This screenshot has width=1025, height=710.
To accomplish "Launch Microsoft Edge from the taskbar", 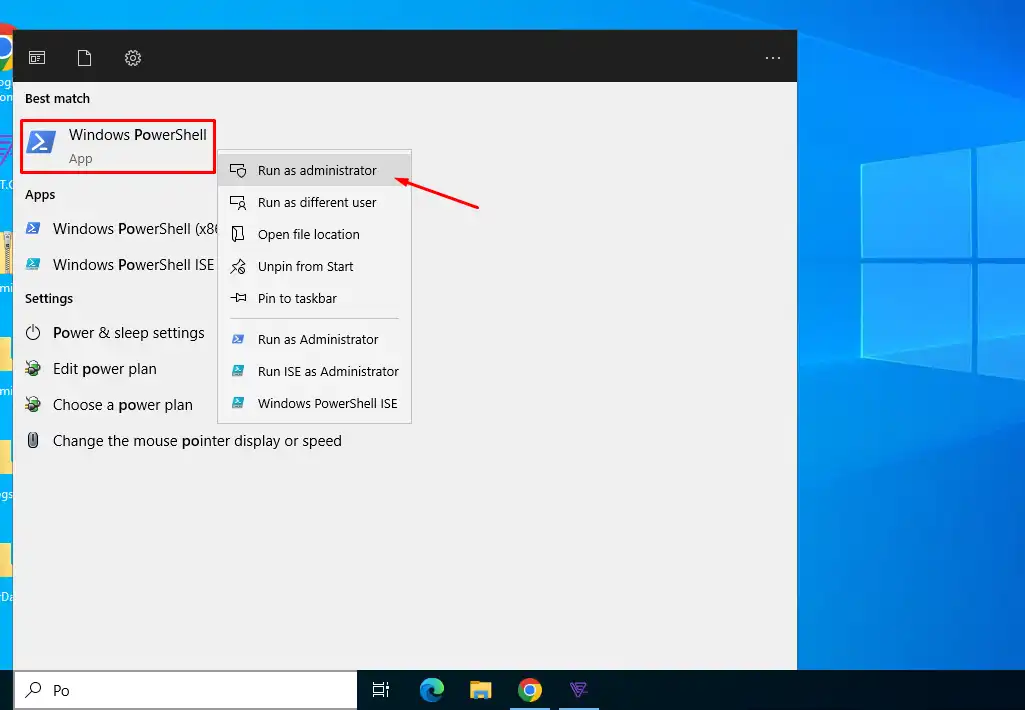I will pos(431,690).
